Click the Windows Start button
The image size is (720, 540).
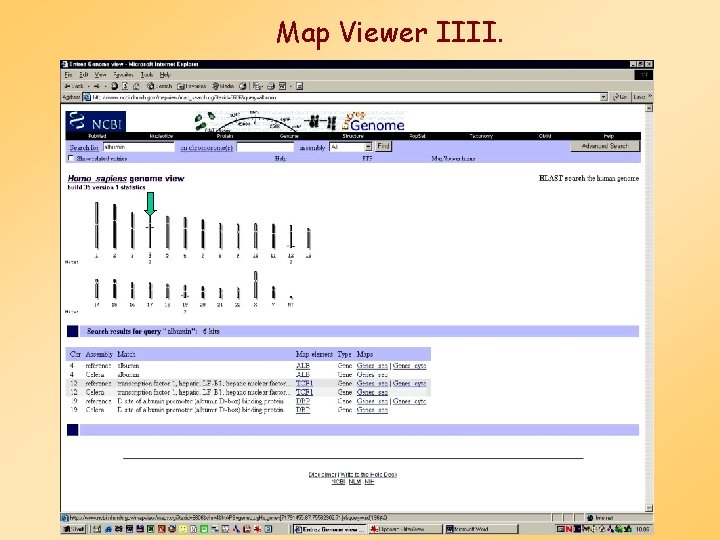[74, 529]
